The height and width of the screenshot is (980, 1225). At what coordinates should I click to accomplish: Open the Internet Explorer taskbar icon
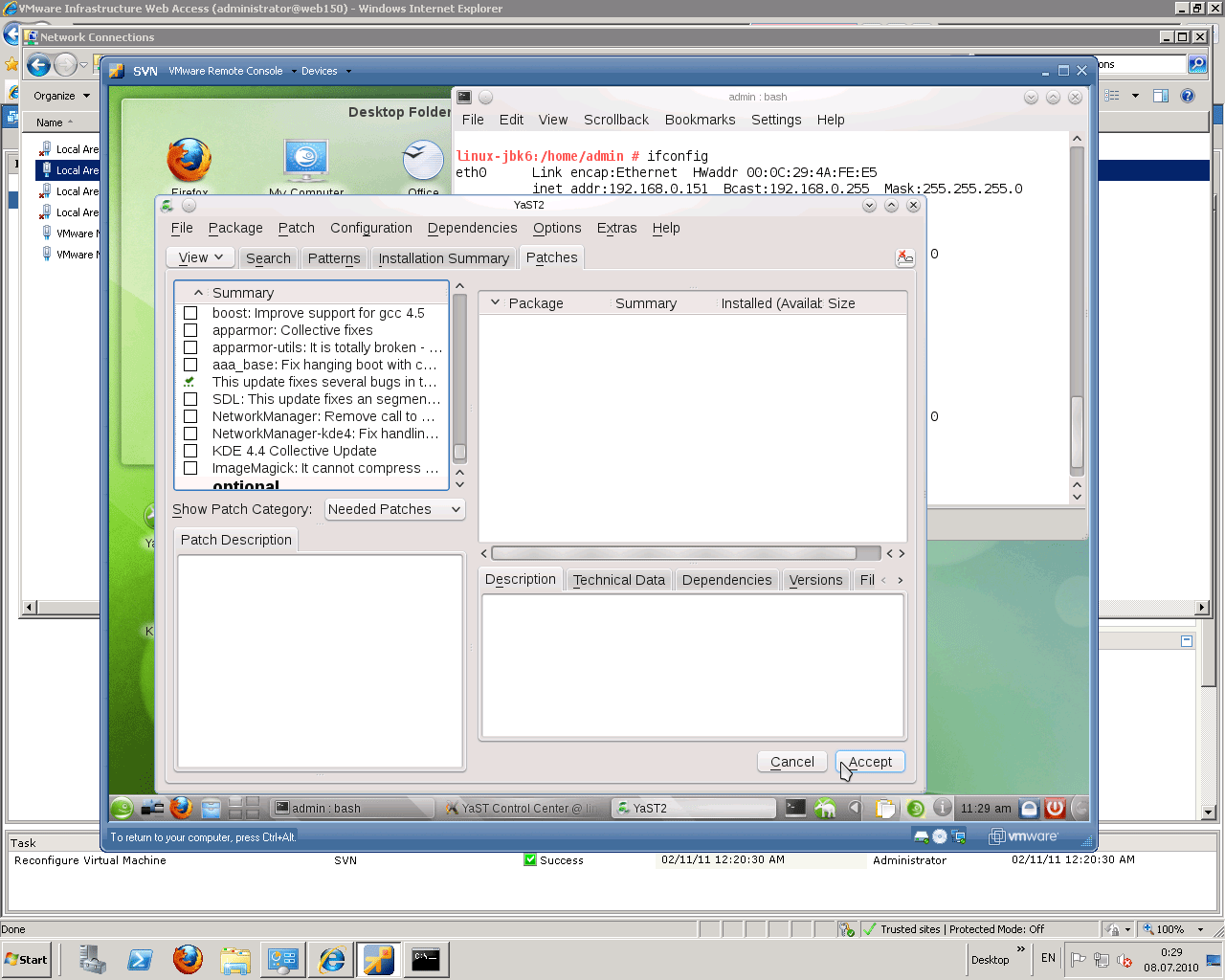click(x=331, y=959)
